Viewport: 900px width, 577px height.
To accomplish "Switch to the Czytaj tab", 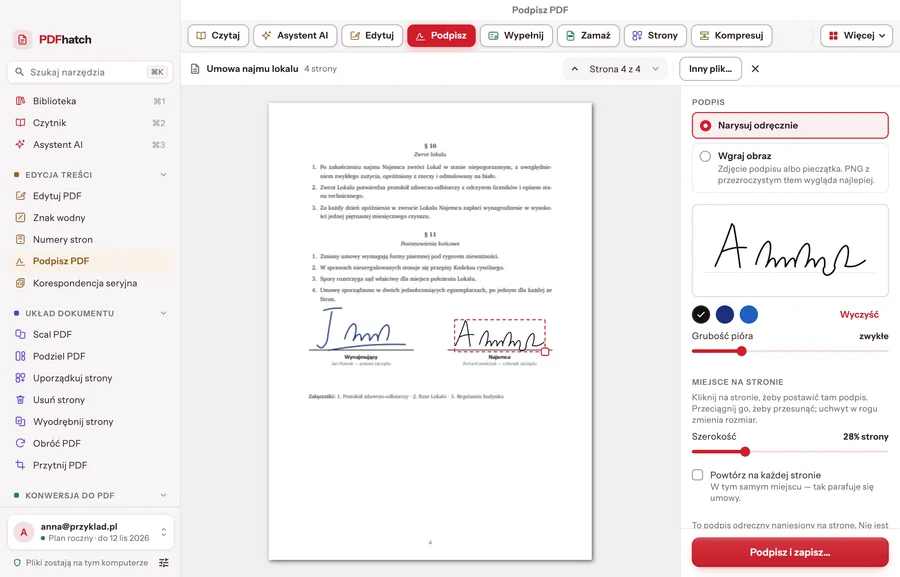I will 218,36.
